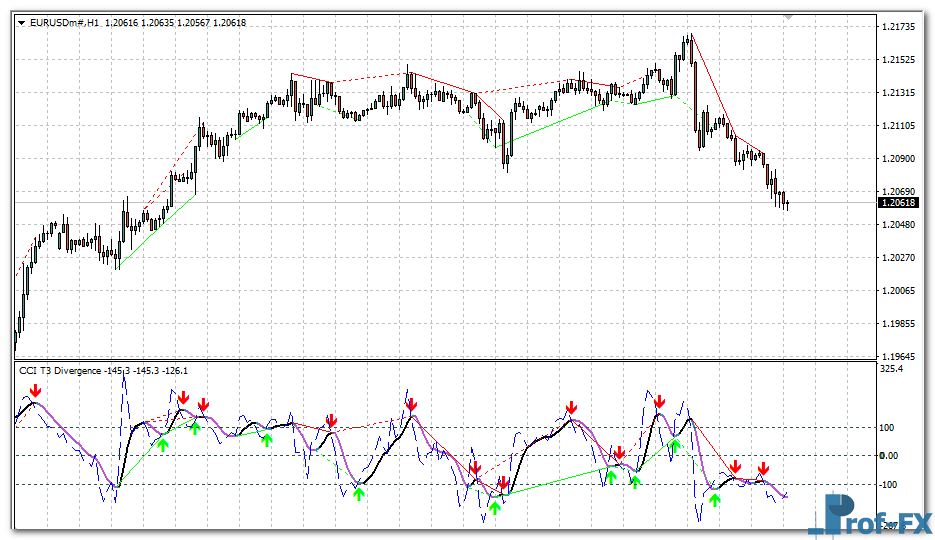Viewport: 935px width, 540px height.
Task: Click the rightmost red sell arrow in the indicator
Action: tap(764, 469)
